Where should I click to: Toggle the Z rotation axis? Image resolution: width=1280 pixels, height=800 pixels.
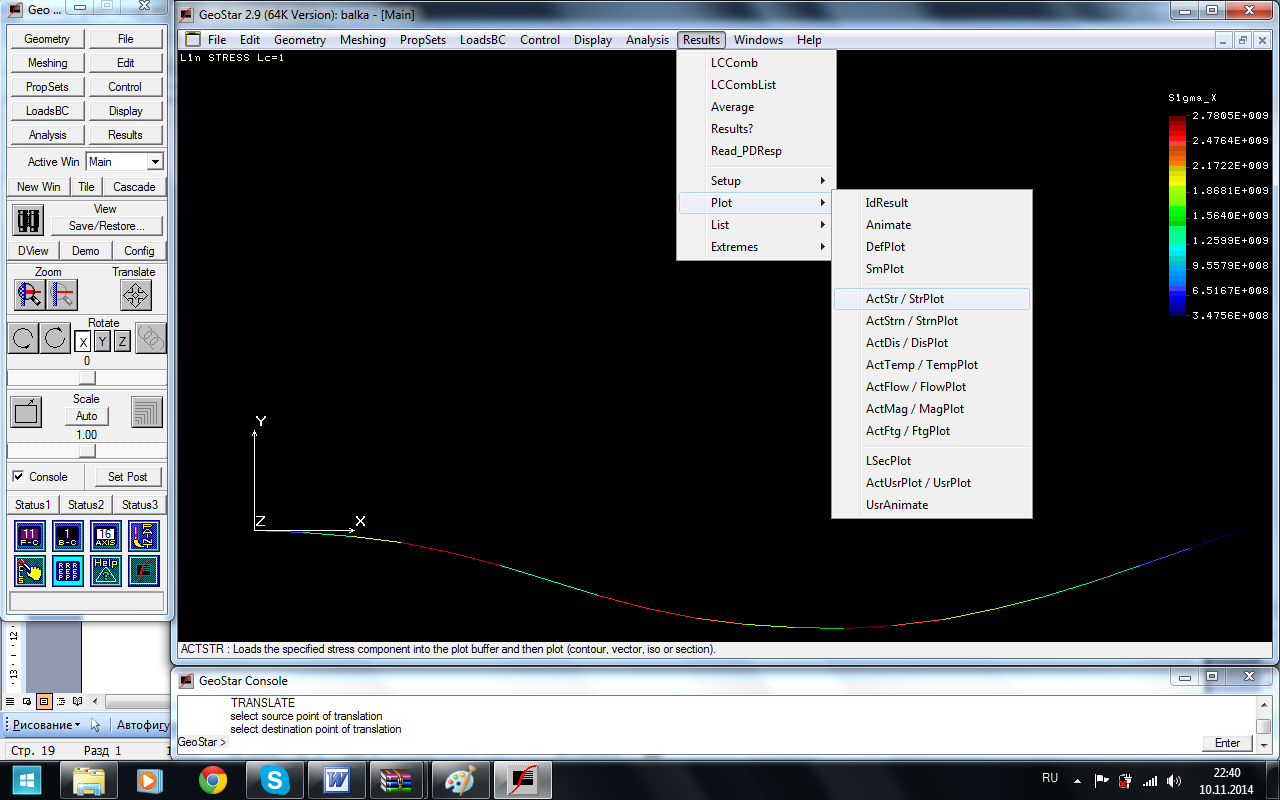pyautogui.click(x=122, y=342)
